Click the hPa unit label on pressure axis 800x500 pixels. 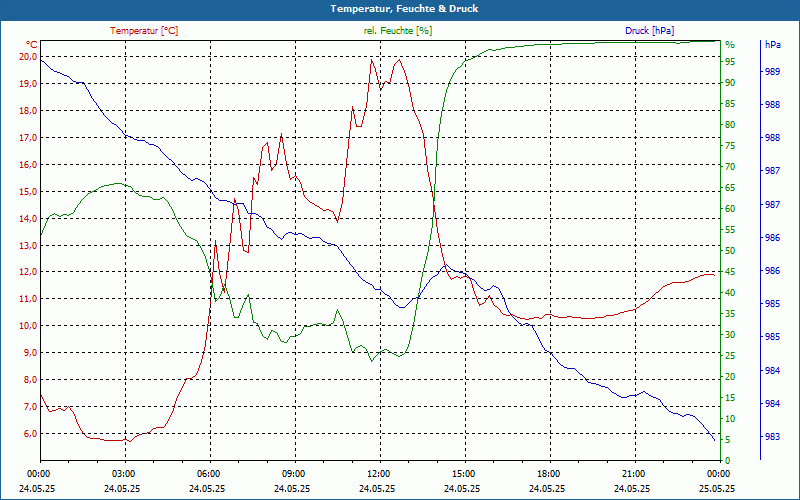pos(772,45)
